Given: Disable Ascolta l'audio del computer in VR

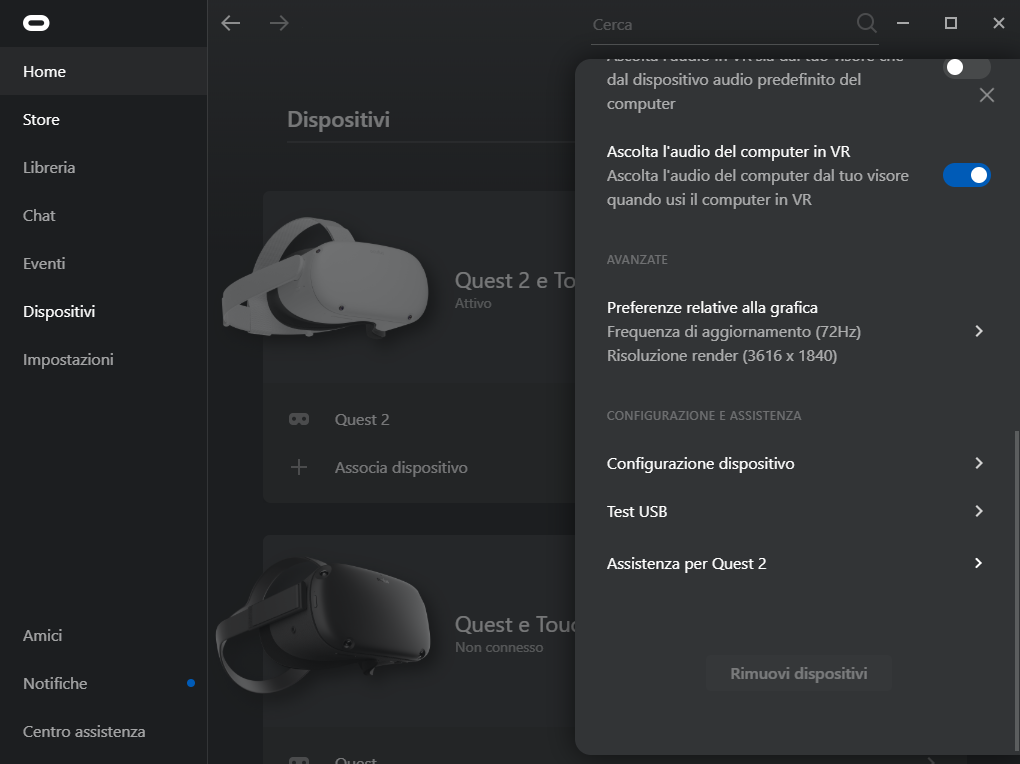Looking at the screenshot, I should click(967, 175).
